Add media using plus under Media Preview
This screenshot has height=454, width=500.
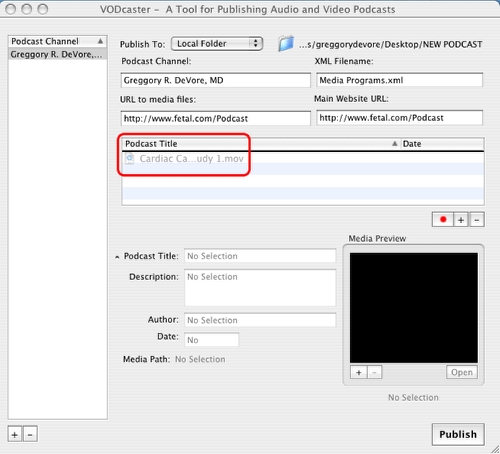click(359, 372)
